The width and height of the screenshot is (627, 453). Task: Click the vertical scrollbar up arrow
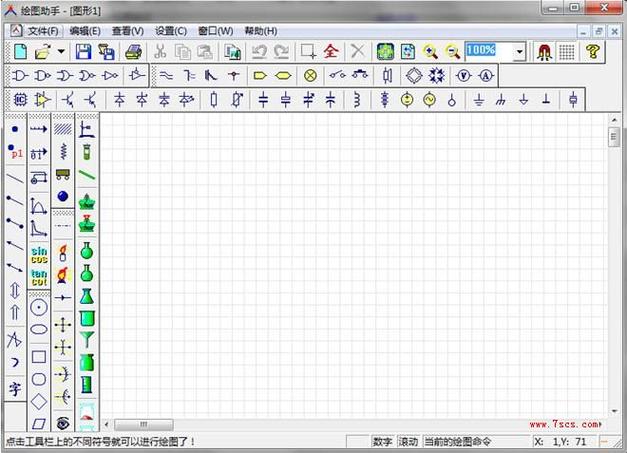pos(614,119)
